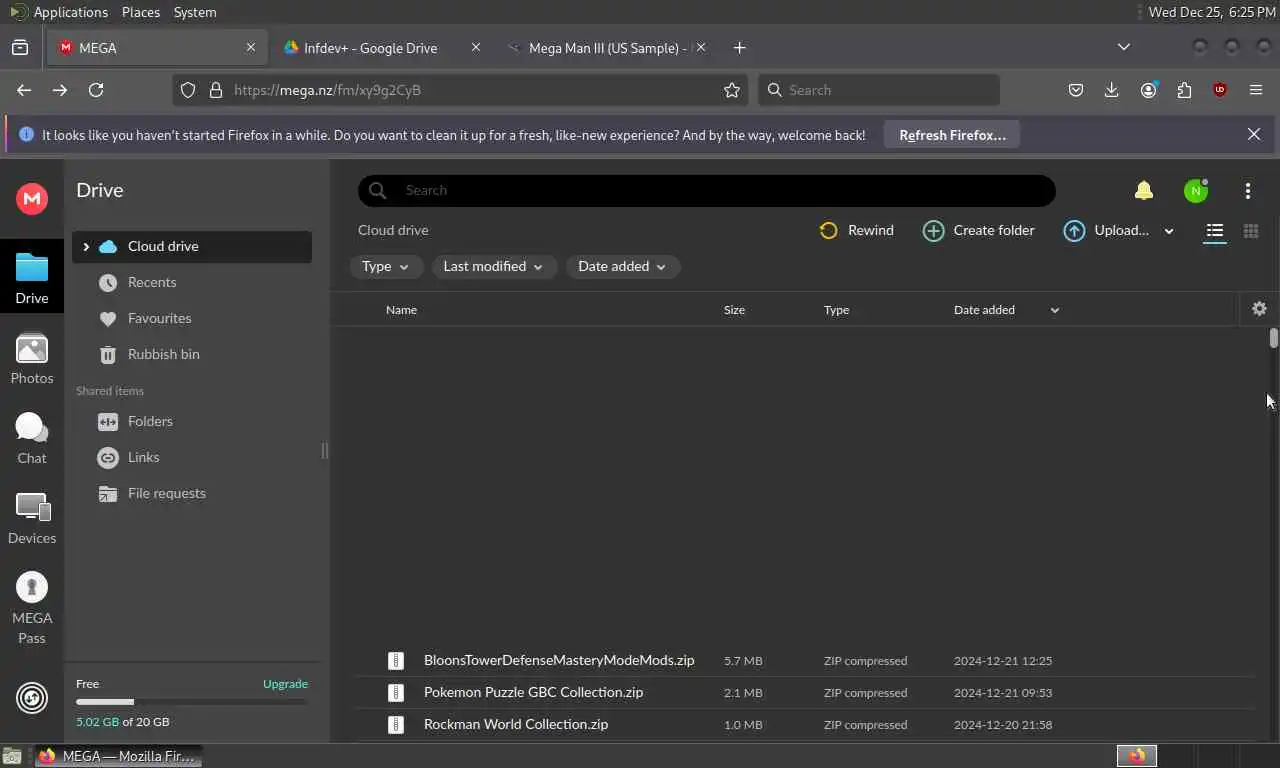Switch to Mega Man III tab

pos(606,48)
